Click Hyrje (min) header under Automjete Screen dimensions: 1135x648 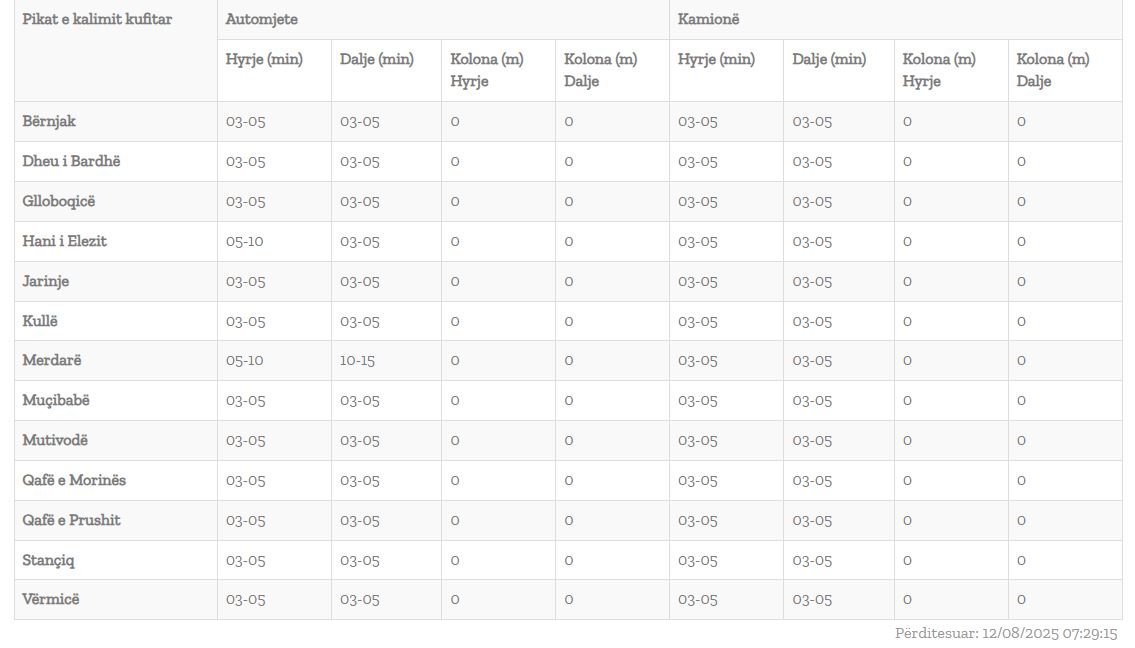(x=264, y=59)
